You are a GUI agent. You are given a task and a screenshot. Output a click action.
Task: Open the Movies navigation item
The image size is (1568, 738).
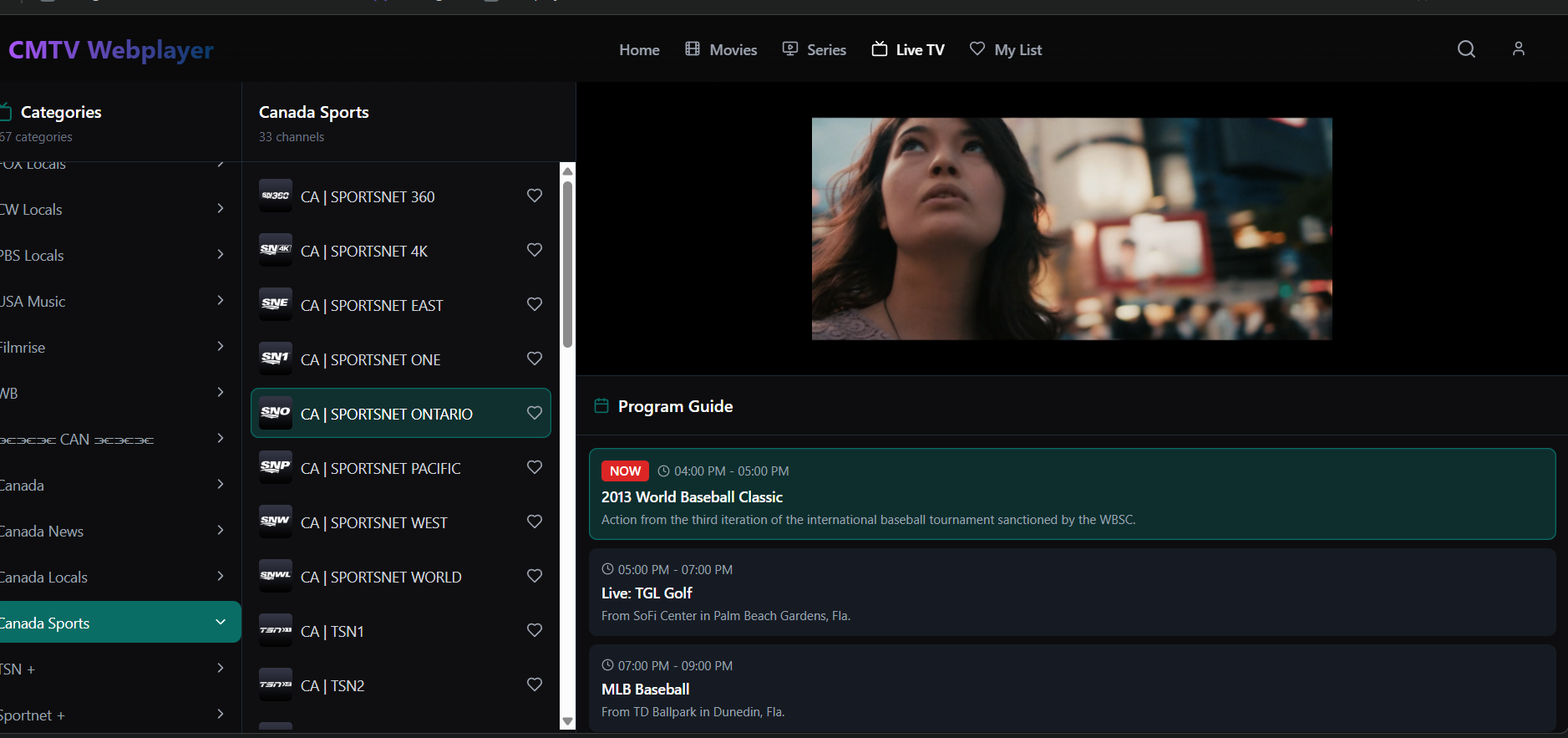pos(721,50)
